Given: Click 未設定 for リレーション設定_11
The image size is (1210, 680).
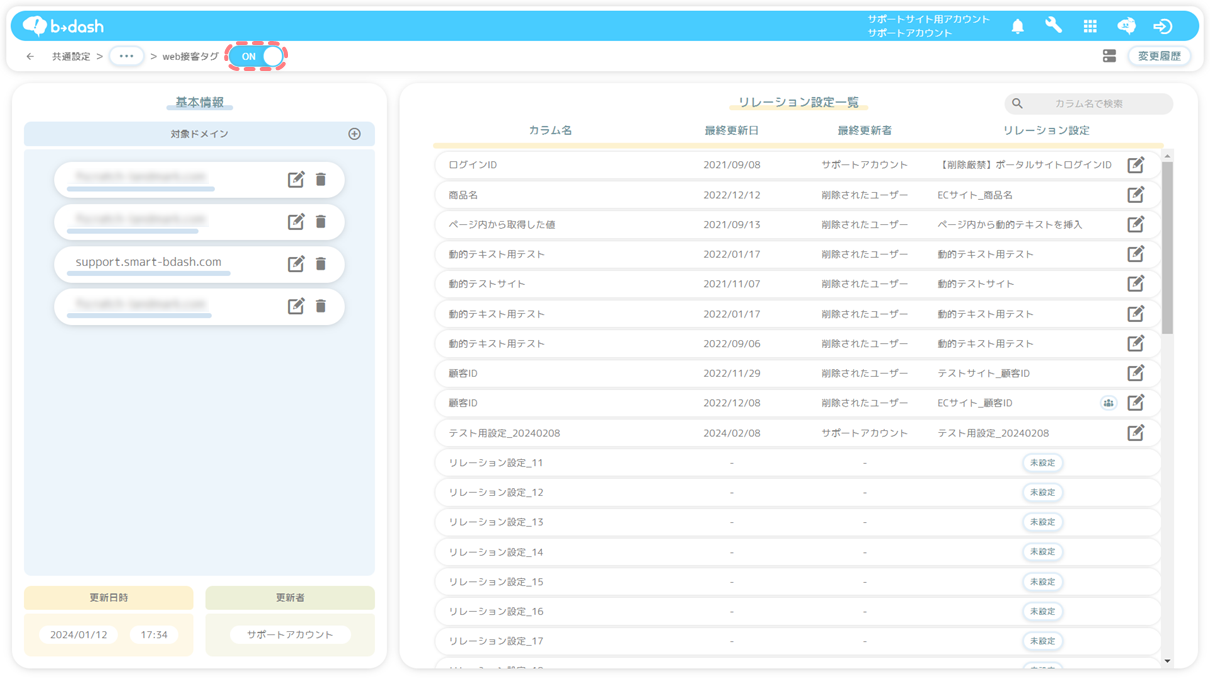Looking at the screenshot, I should pyautogui.click(x=1042, y=463).
